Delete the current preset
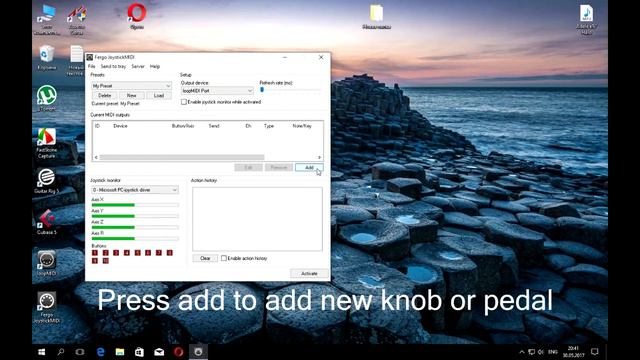Viewport: 640px width, 360px height. pos(104,96)
